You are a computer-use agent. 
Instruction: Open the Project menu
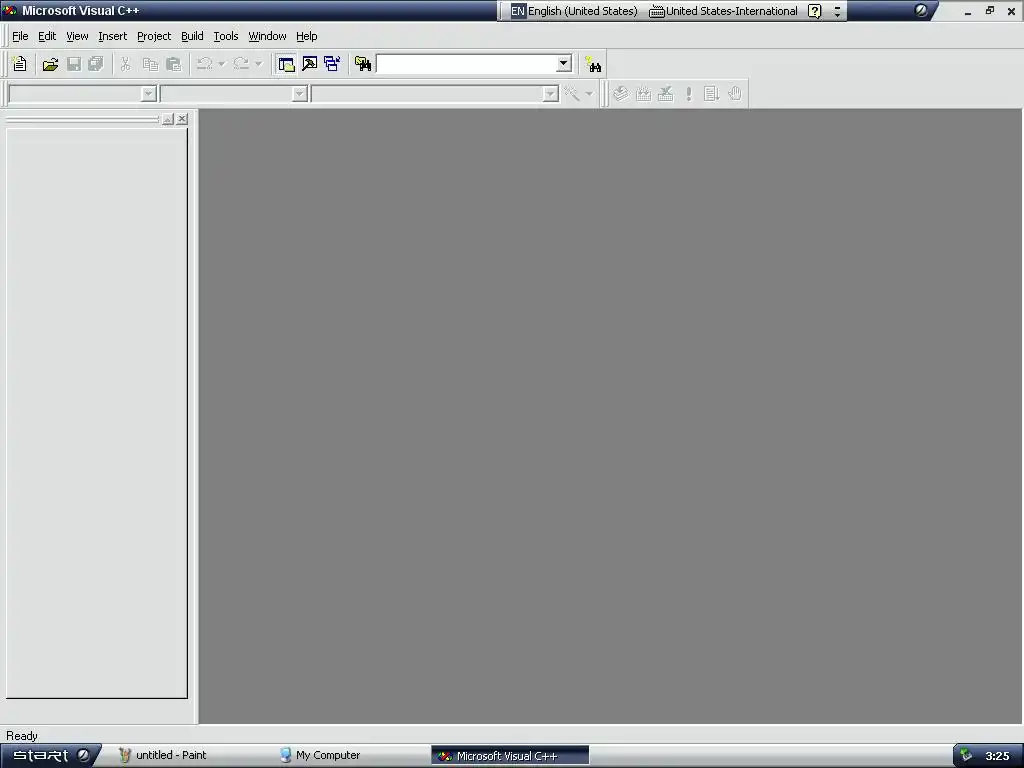click(154, 36)
